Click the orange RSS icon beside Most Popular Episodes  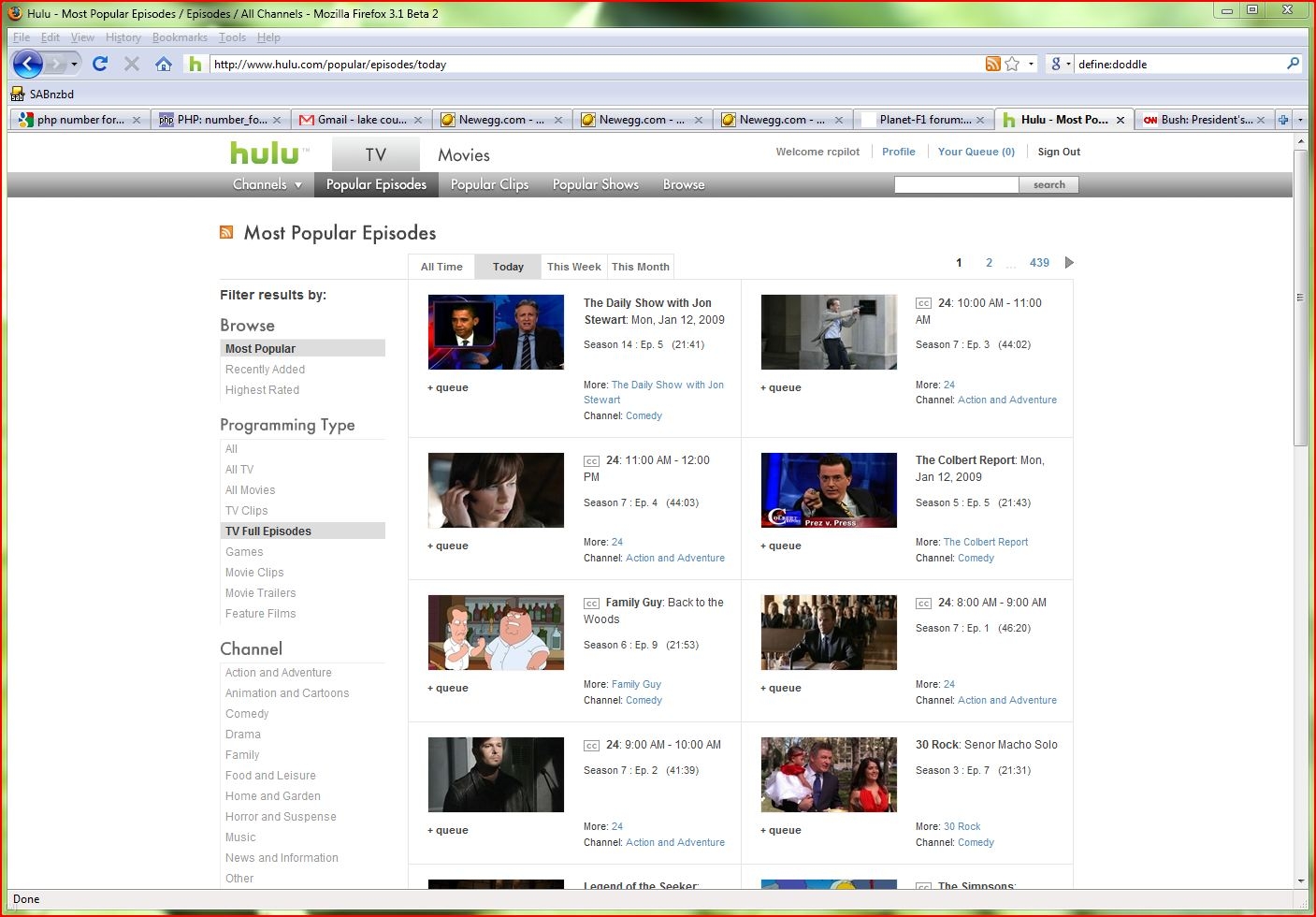pos(226,232)
